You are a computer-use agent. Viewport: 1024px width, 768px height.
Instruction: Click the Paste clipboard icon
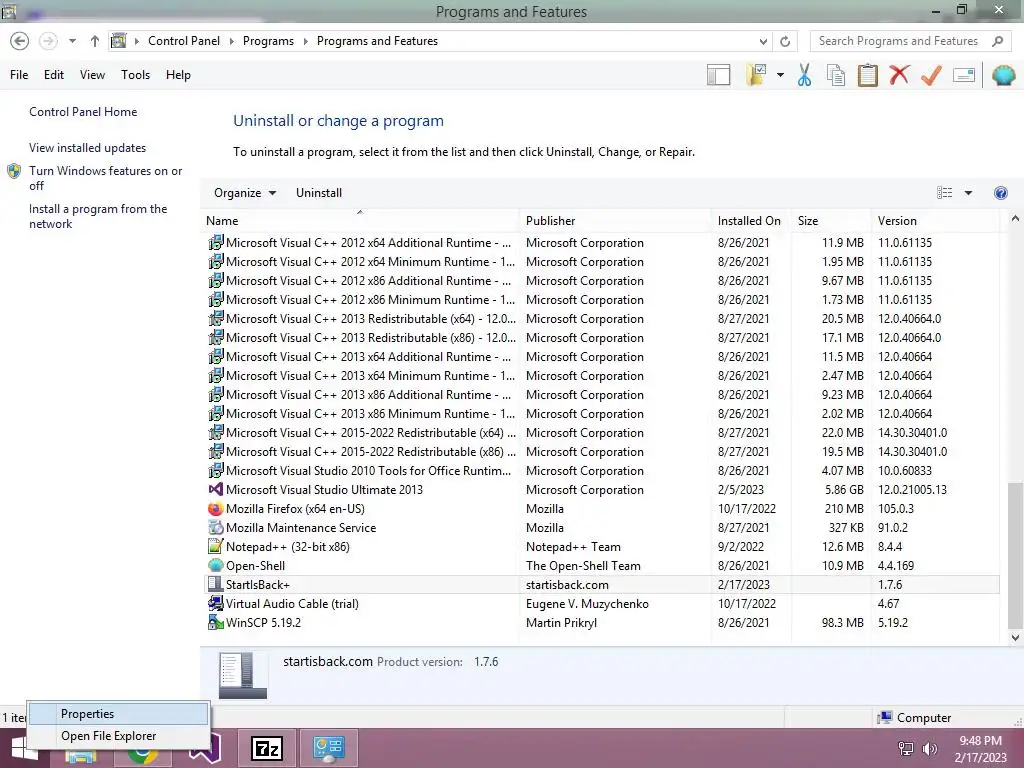867,75
